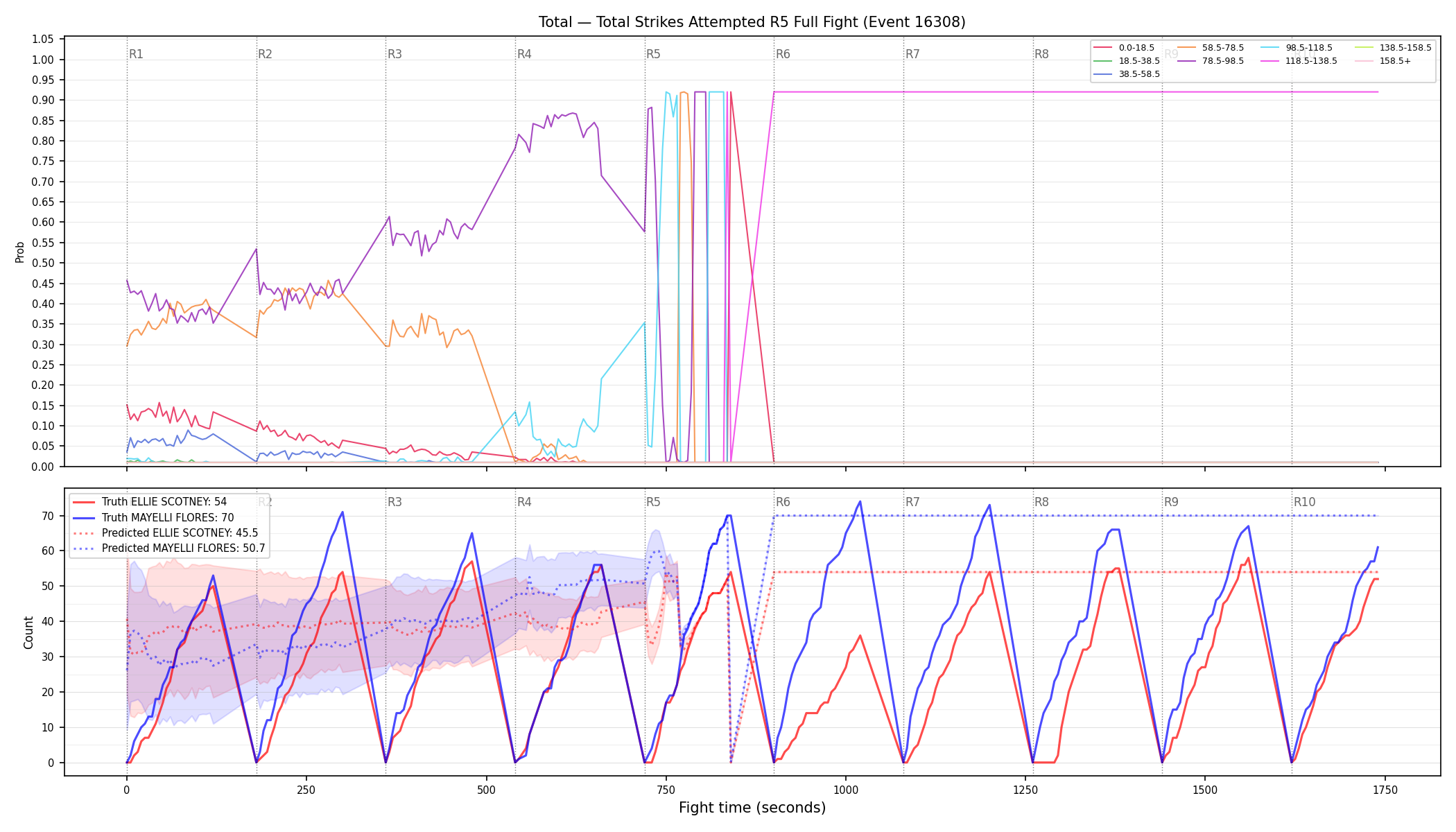Select the Predicted MAYELLI FLORES: 50.7 legend entry
This screenshot has height=832, width=1456.
pyautogui.click(x=169, y=548)
